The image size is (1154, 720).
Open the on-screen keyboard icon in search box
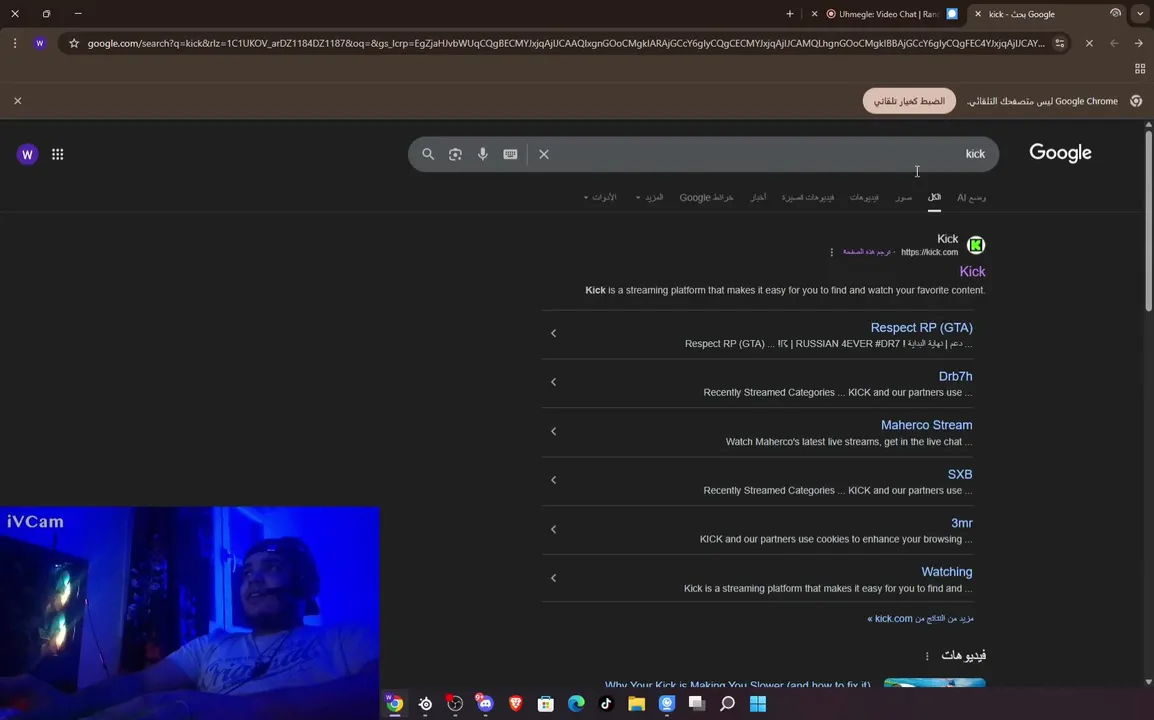tap(510, 154)
